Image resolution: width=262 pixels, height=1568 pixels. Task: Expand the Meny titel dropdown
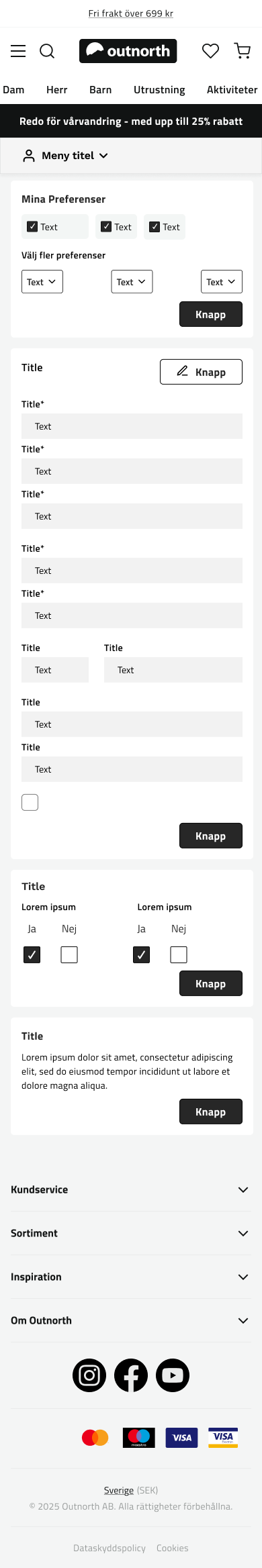(x=66, y=156)
